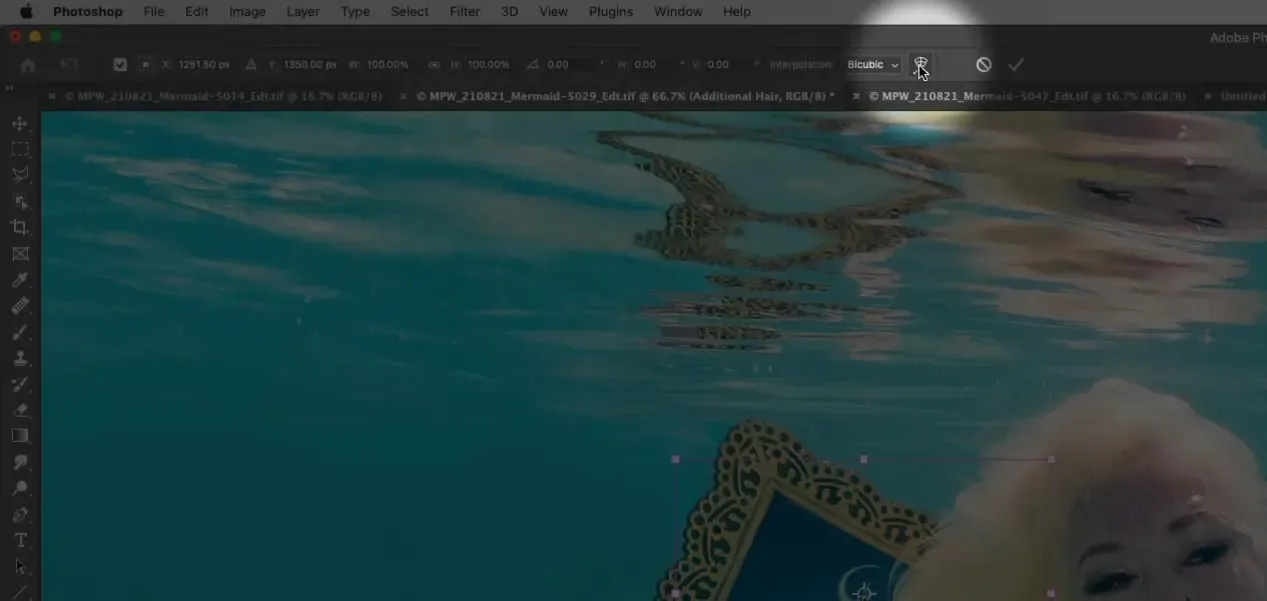Click the W width percentage field
The height and width of the screenshot is (601, 1267).
[x=388, y=65]
